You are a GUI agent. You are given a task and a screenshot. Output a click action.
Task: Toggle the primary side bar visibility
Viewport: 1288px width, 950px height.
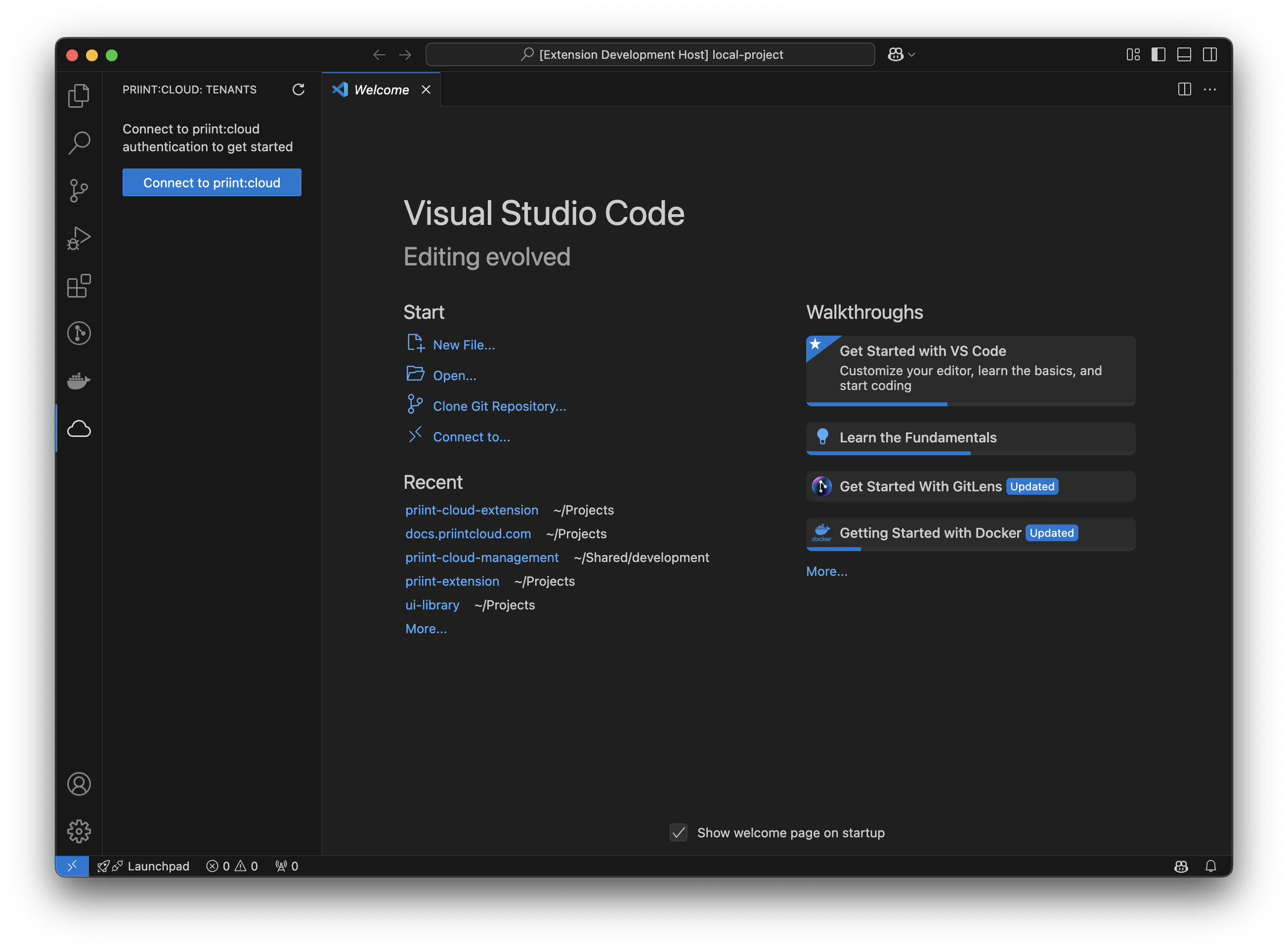(x=1158, y=55)
